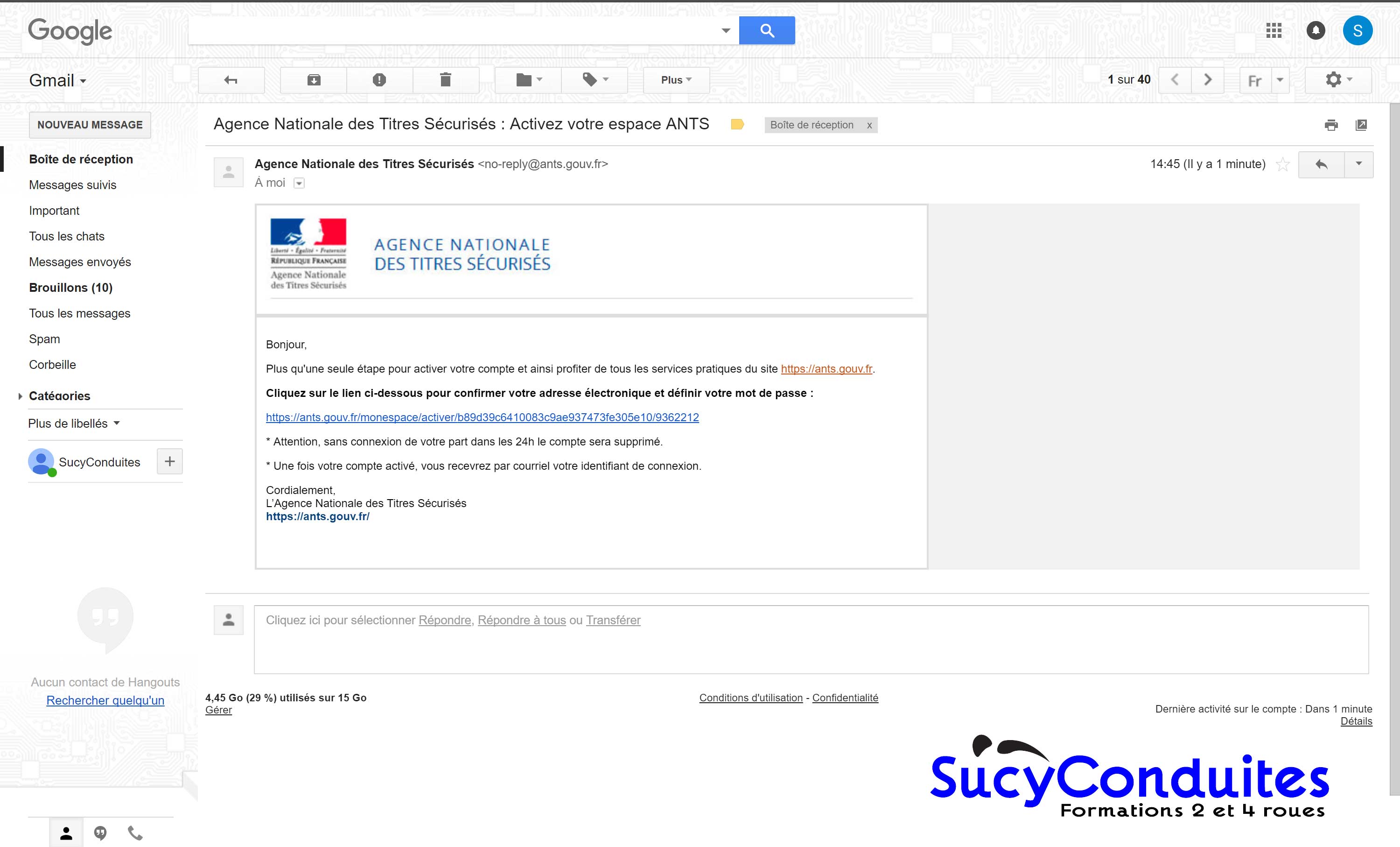1400x847 pixels.
Task: Open Messages suivis folder
Action: point(73,185)
